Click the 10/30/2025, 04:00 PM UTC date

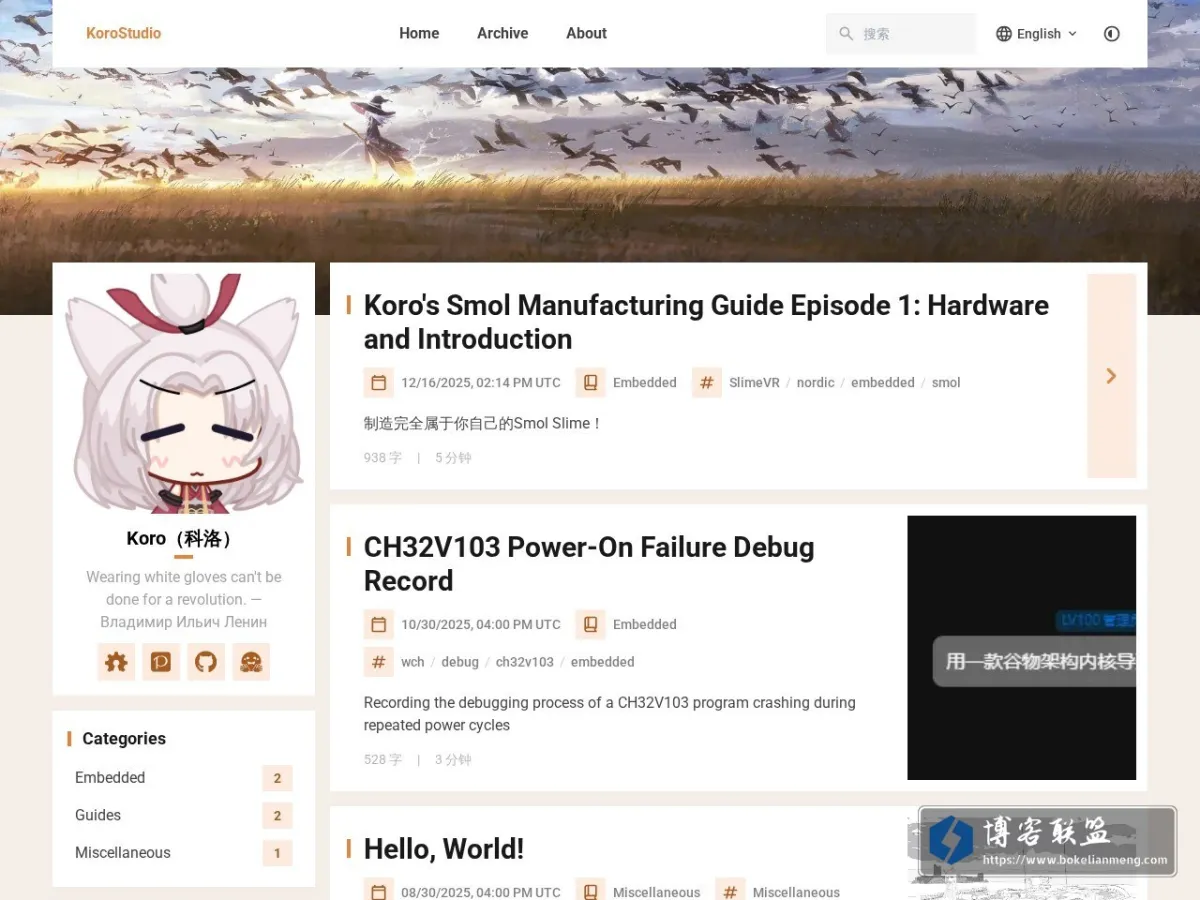tap(481, 624)
